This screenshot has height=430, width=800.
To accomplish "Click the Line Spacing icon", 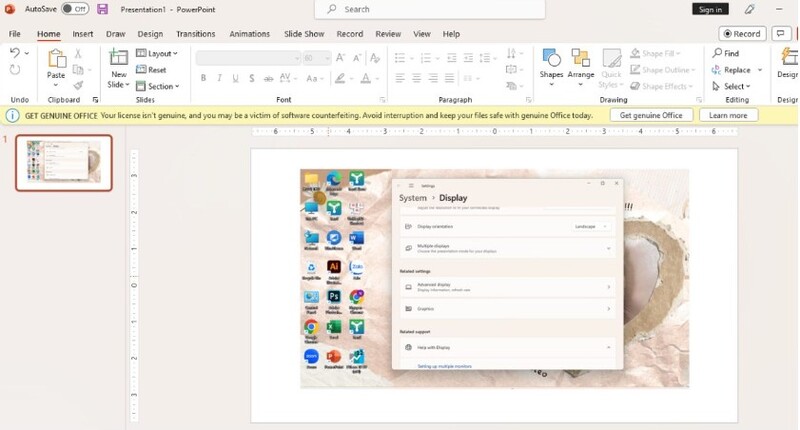I will pos(485,58).
